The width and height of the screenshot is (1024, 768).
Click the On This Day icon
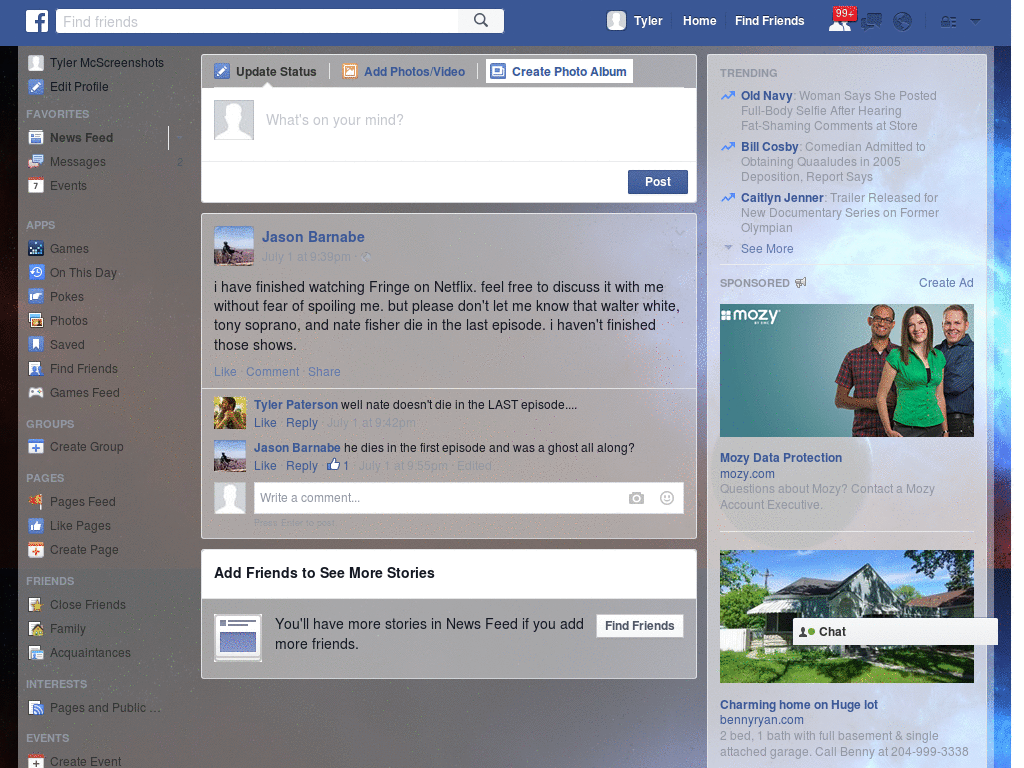[36, 273]
